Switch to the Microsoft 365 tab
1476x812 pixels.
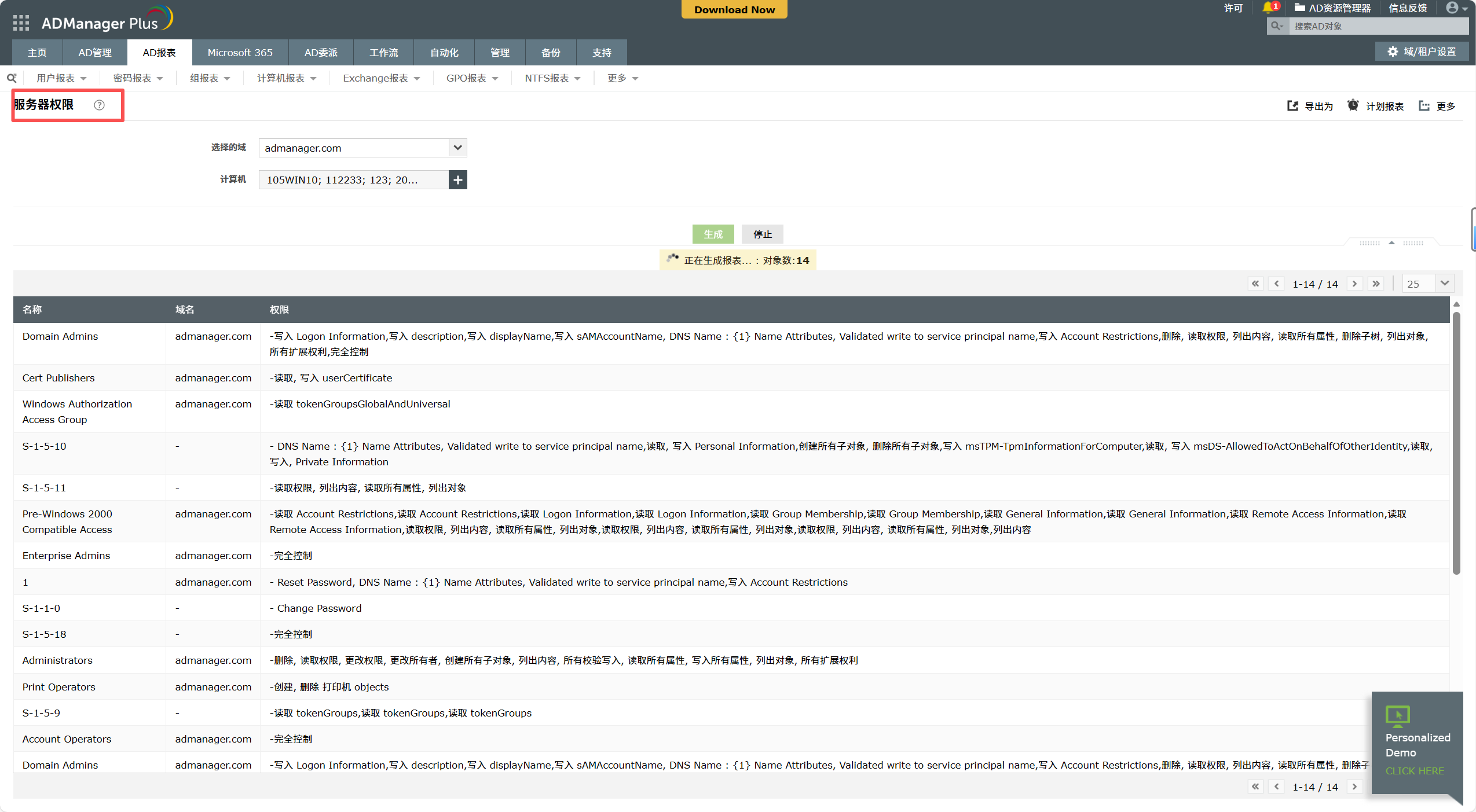pyautogui.click(x=240, y=53)
